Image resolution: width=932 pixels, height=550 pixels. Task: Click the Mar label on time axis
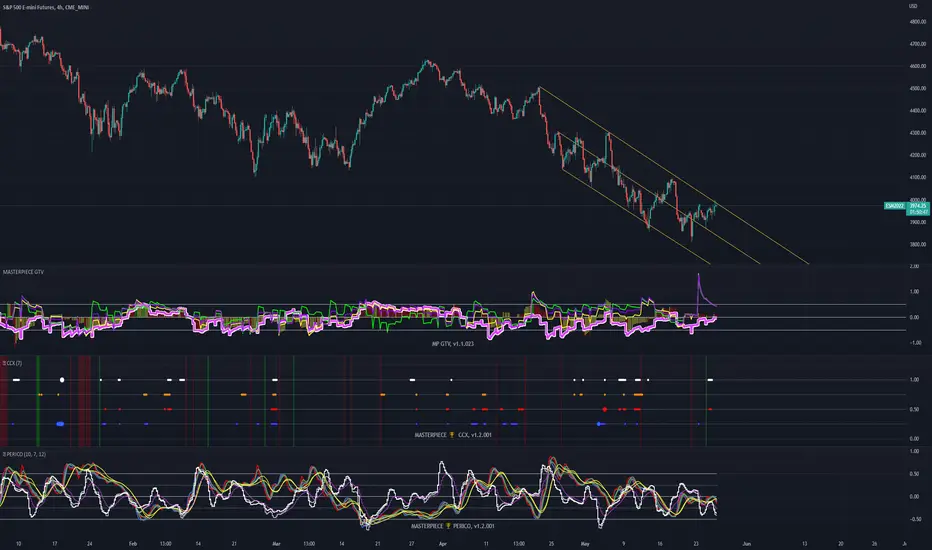pyautogui.click(x=276, y=543)
